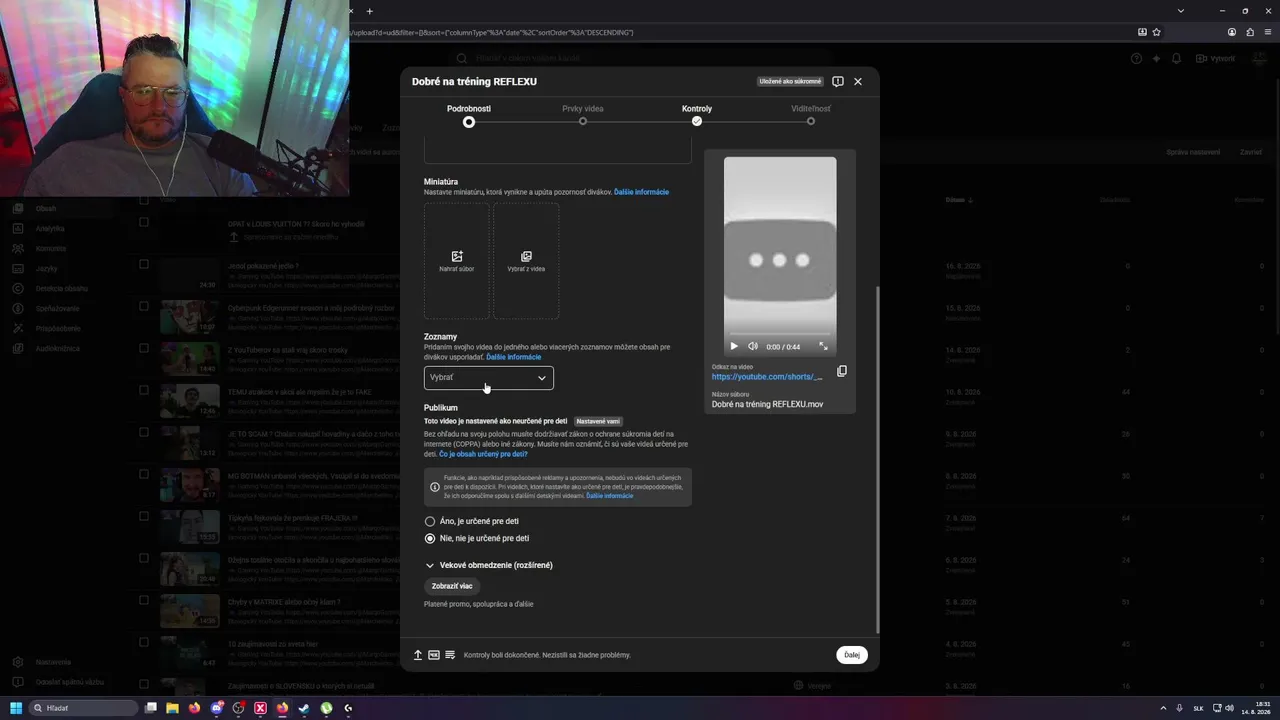Select 'Áno, je určené pre deti' radio
Screen dimensions: 1280x720
tap(430, 521)
